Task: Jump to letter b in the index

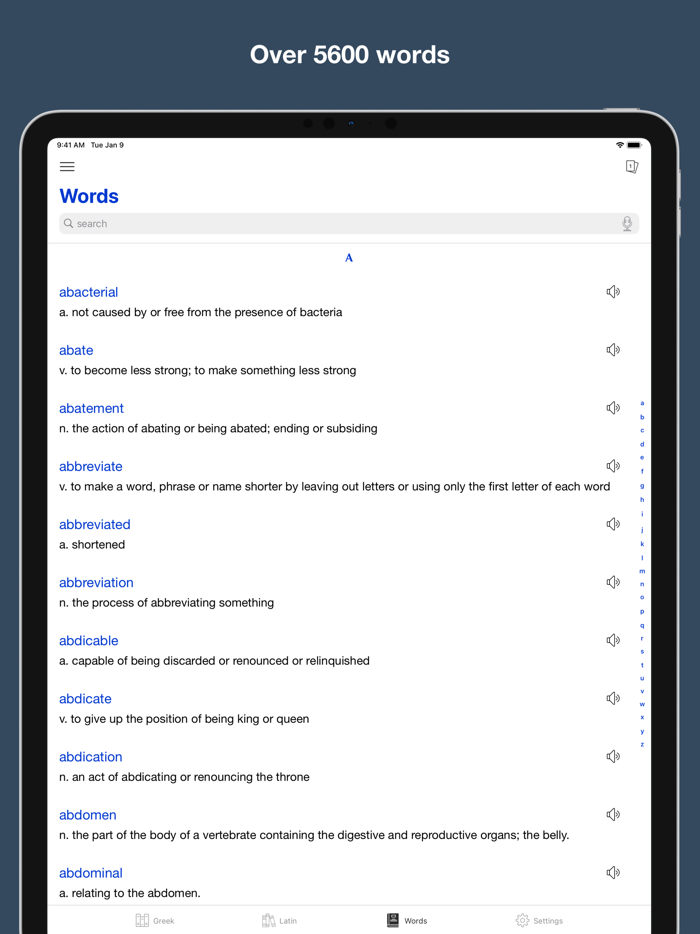Action: point(642,417)
